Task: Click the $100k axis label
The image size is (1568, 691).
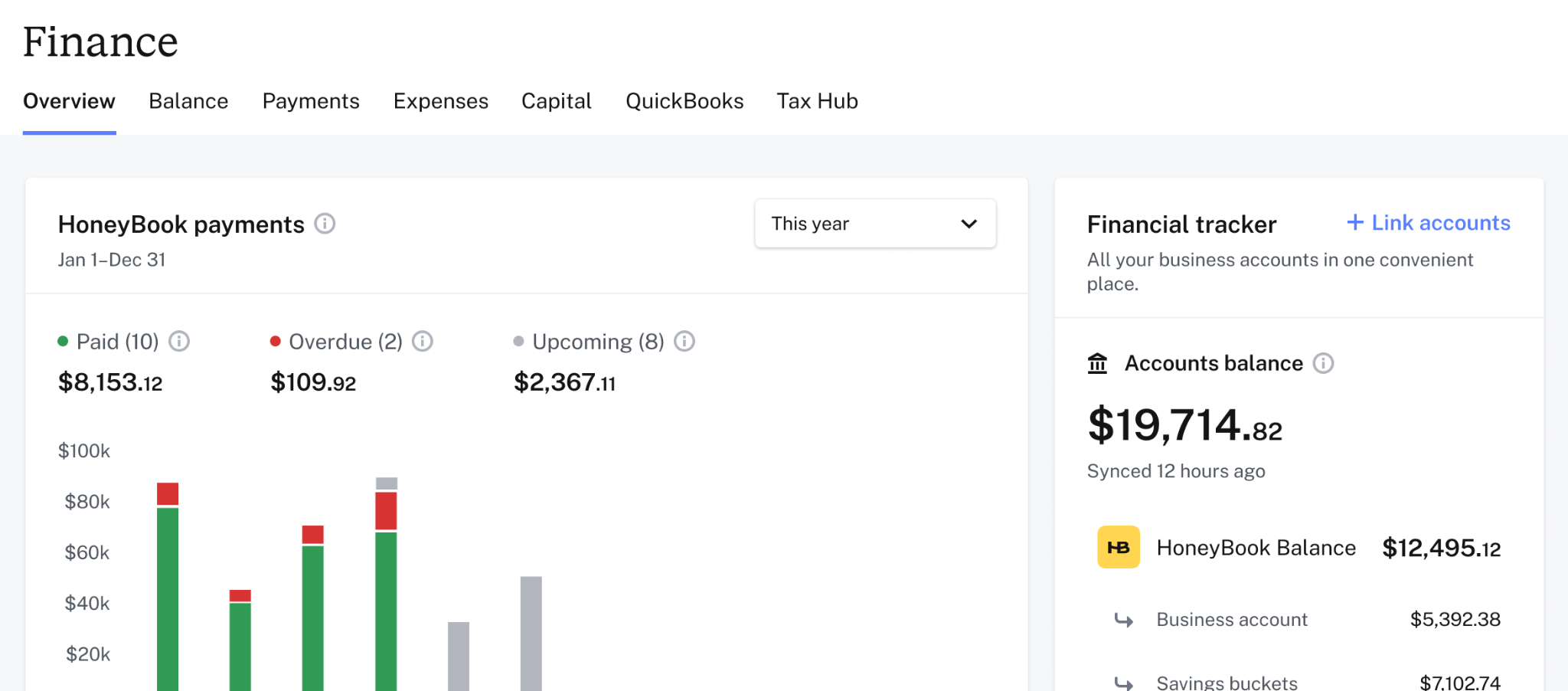Action: click(x=84, y=450)
